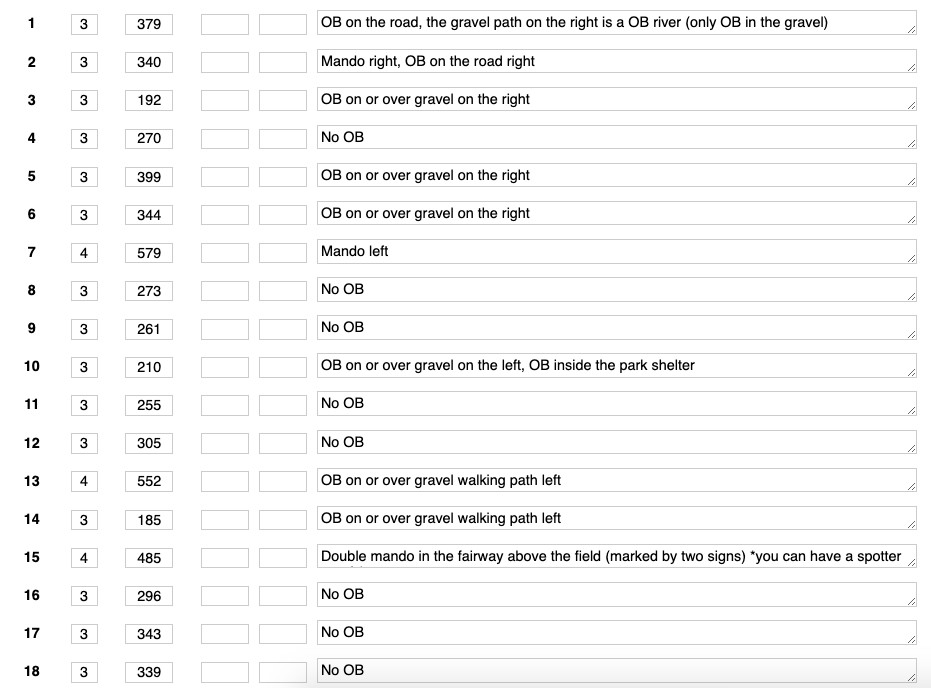The image size is (931, 688).
Task: Click the hole 1 par field
Action: 84,24
